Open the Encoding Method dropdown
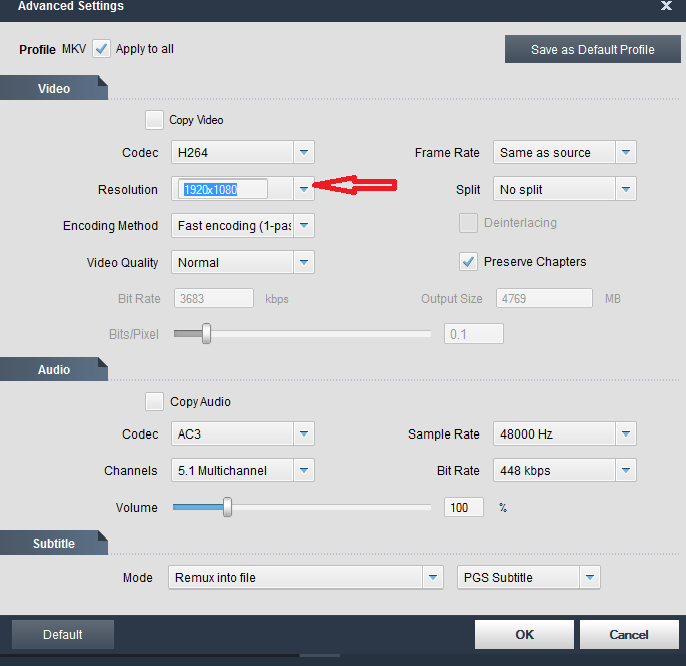The width and height of the screenshot is (686, 666). [x=304, y=226]
